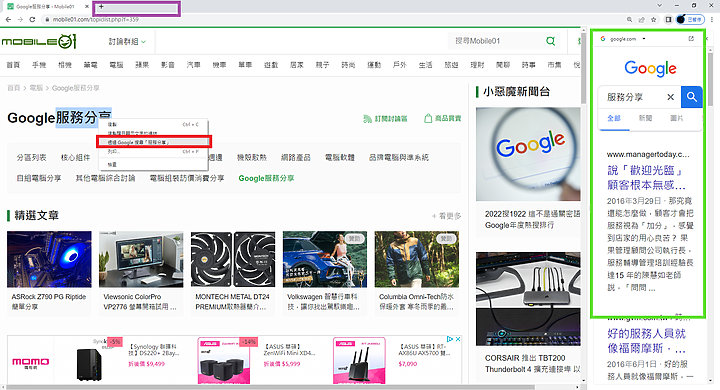Close the Google服務分享 - Mobile01 tab

[x=87, y=6]
